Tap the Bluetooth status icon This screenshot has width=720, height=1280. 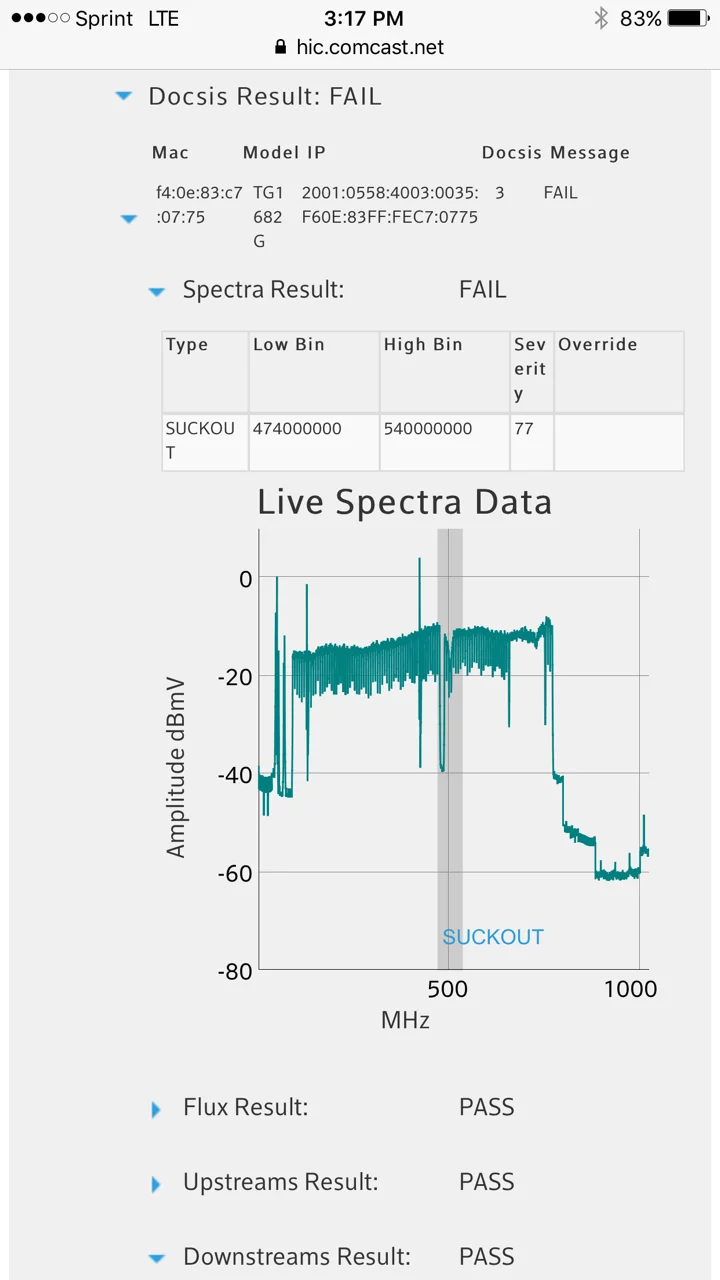click(x=601, y=18)
